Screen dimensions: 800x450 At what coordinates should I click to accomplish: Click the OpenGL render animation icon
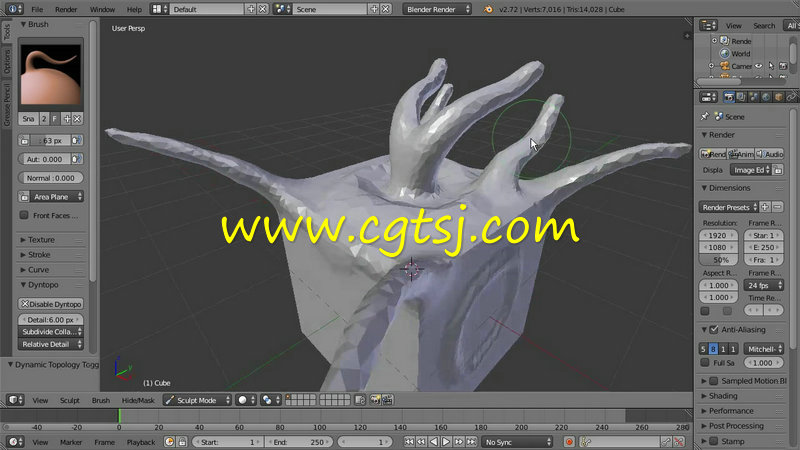387,400
